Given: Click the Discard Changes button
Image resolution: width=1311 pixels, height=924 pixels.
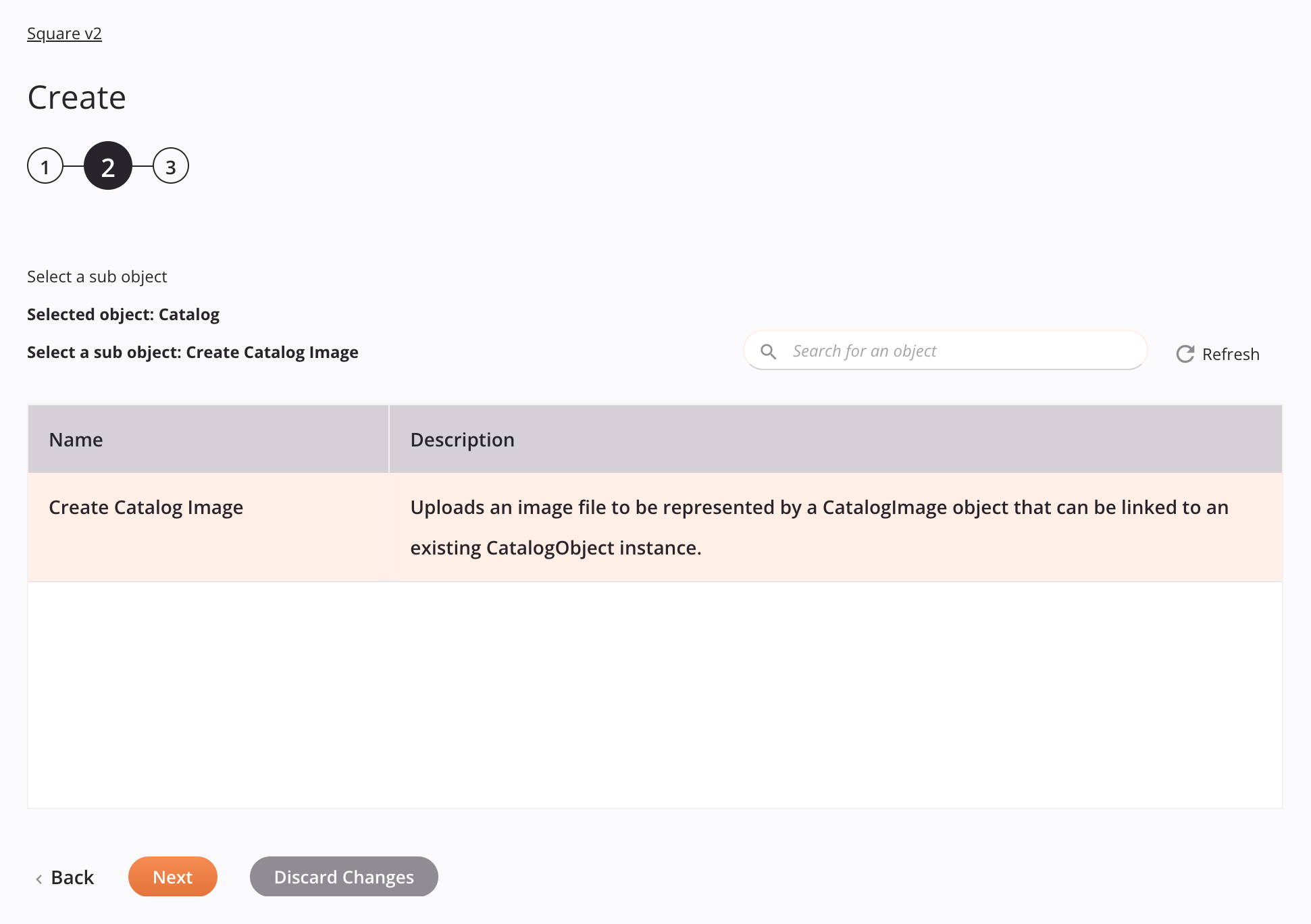Looking at the screenshot, I should (x=344, y=876).
